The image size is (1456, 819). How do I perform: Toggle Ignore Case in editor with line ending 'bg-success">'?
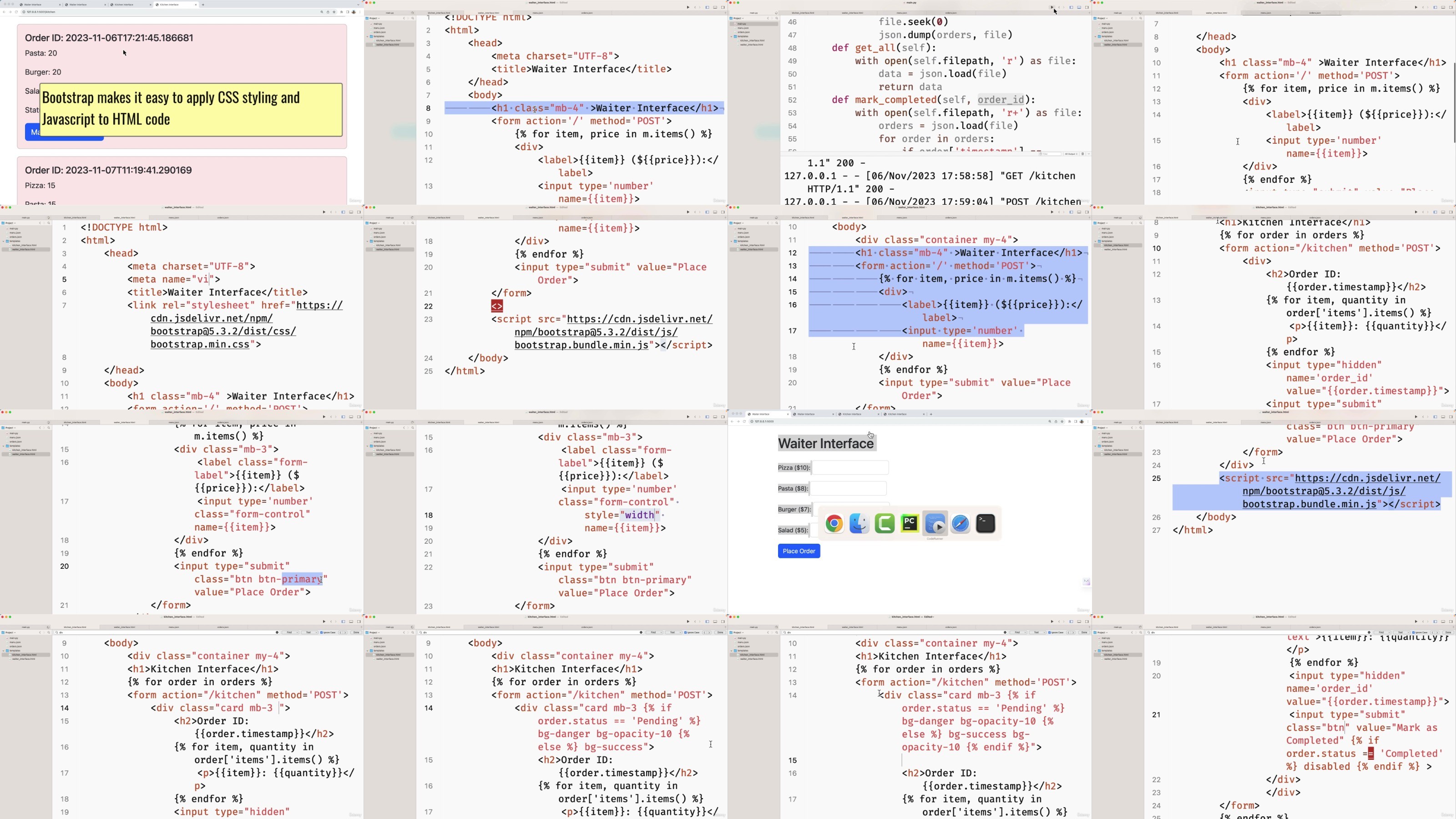[x=693, y=632]
